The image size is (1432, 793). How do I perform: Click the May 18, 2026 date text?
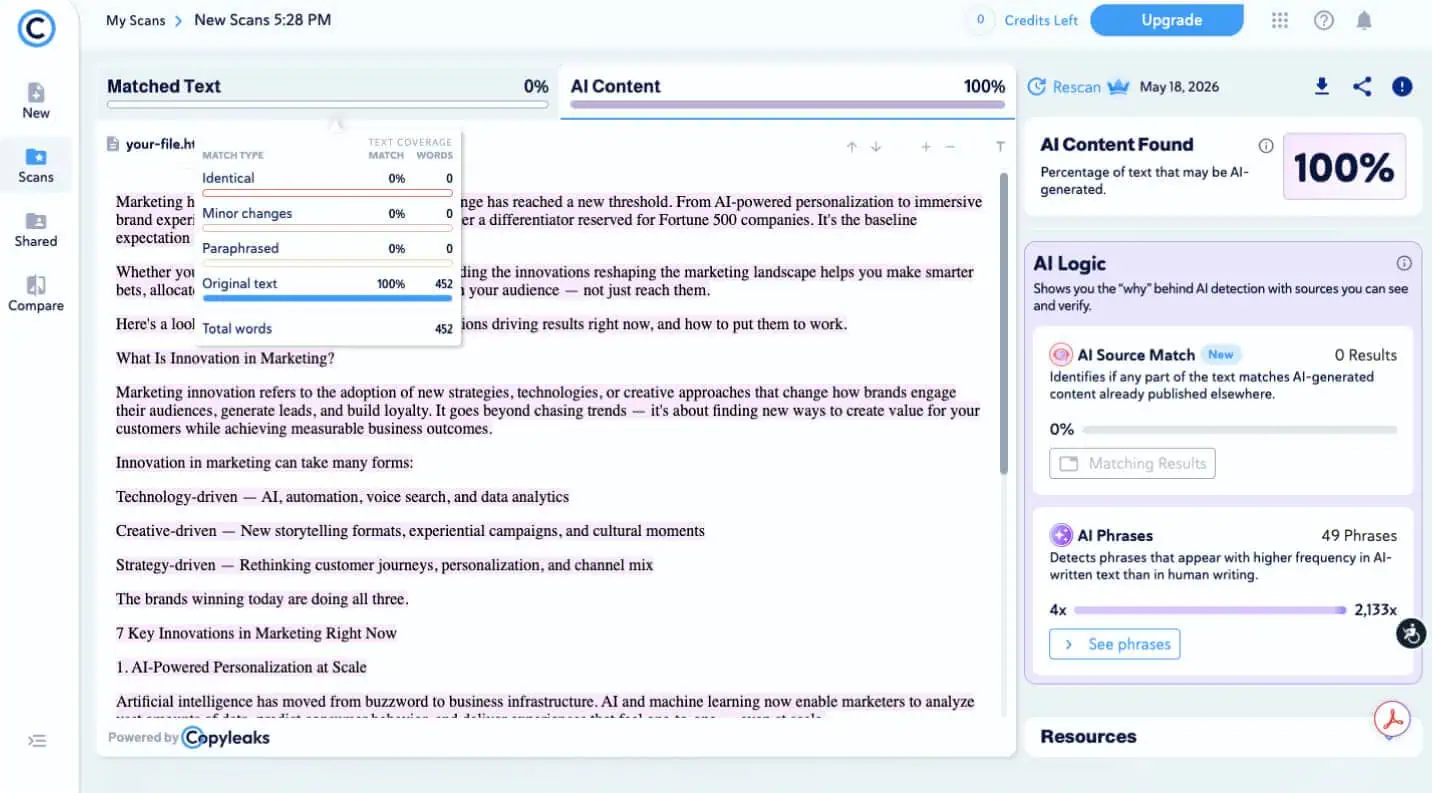point(1179,87)
